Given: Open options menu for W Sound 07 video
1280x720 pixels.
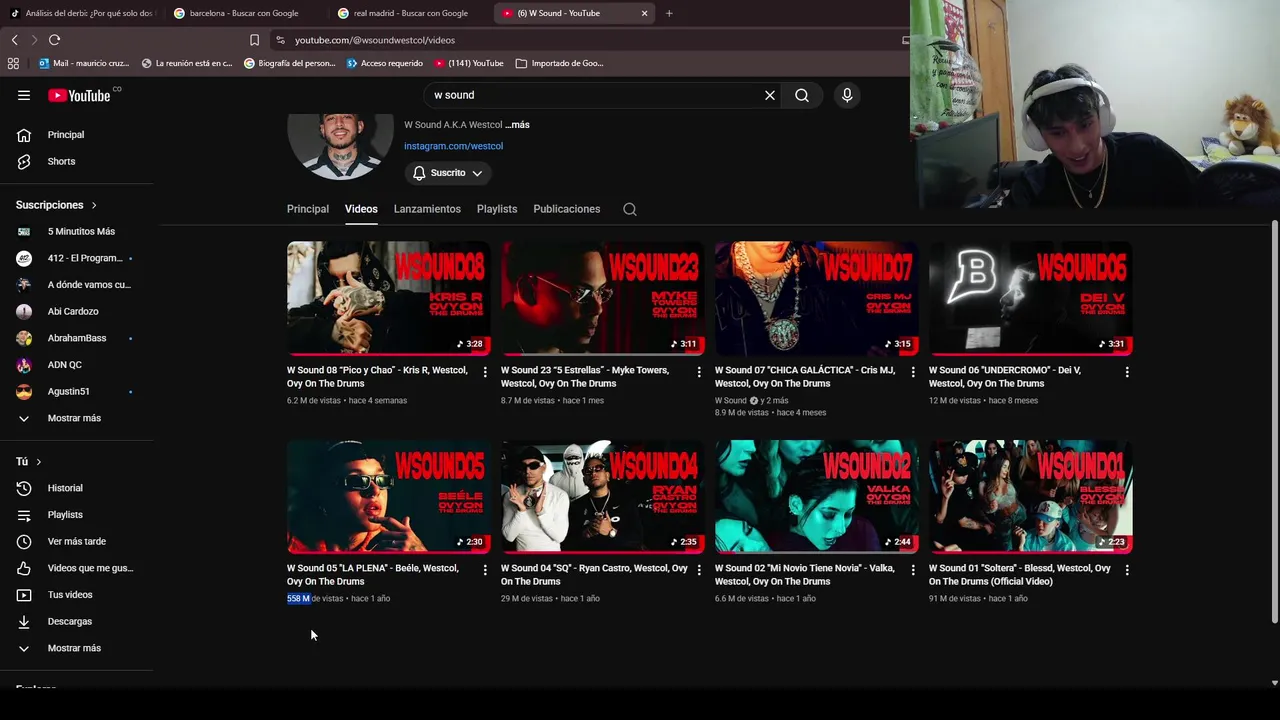Looking at the screenshot, I should [913, 372].
